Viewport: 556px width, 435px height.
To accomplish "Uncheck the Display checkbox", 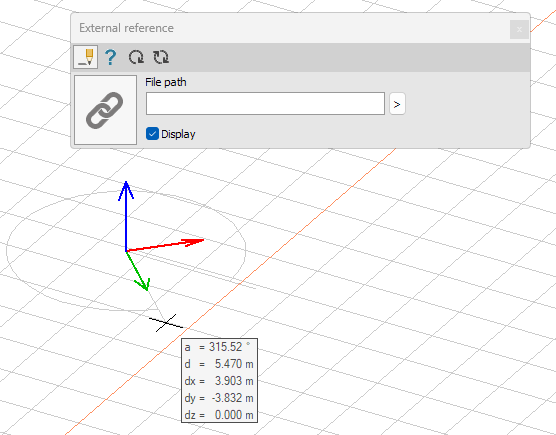I will click(x=152, y=134).
